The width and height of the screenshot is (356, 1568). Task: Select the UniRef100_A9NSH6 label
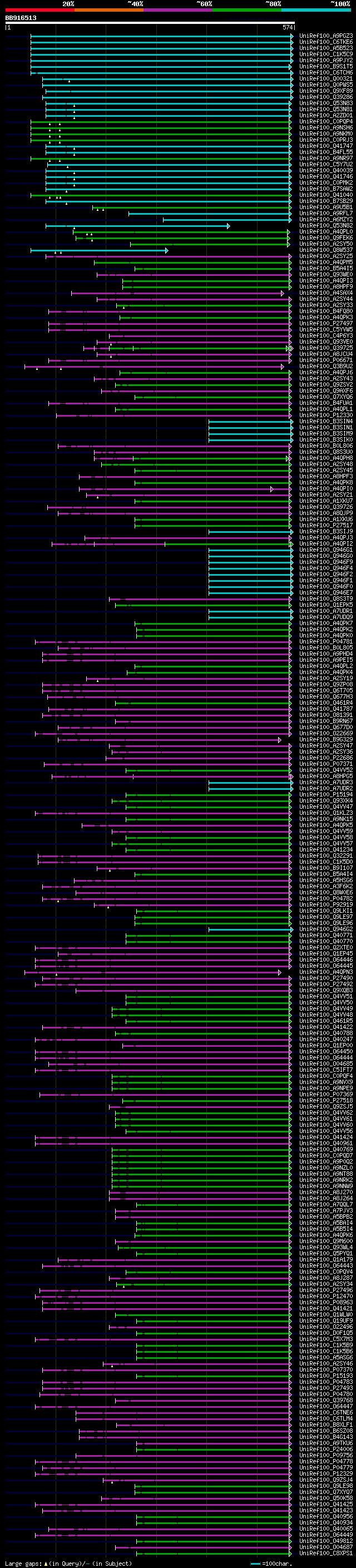(325, 128)
